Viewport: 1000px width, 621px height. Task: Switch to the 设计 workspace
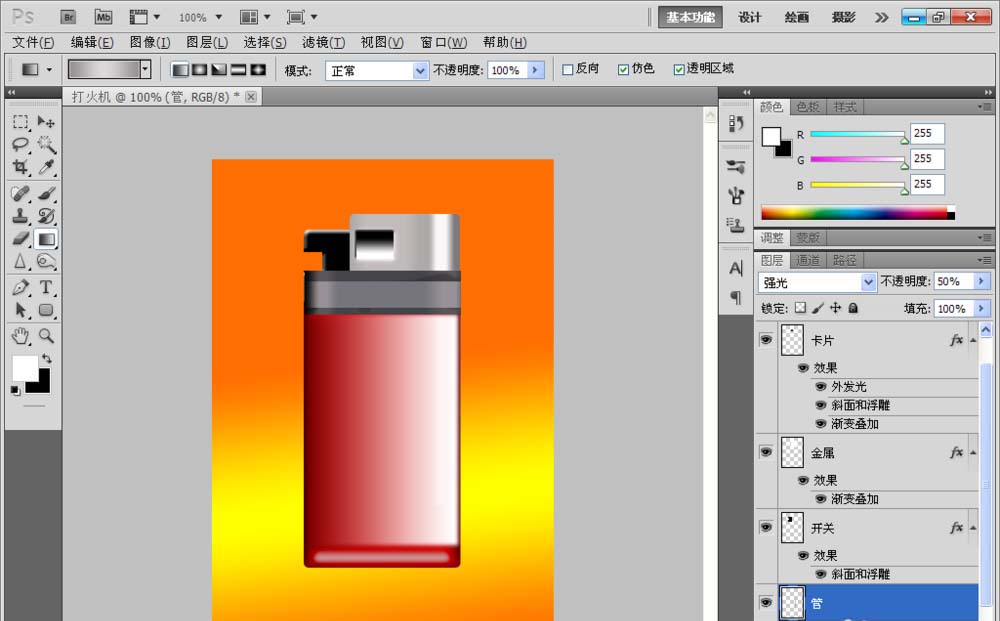point(751,17)
